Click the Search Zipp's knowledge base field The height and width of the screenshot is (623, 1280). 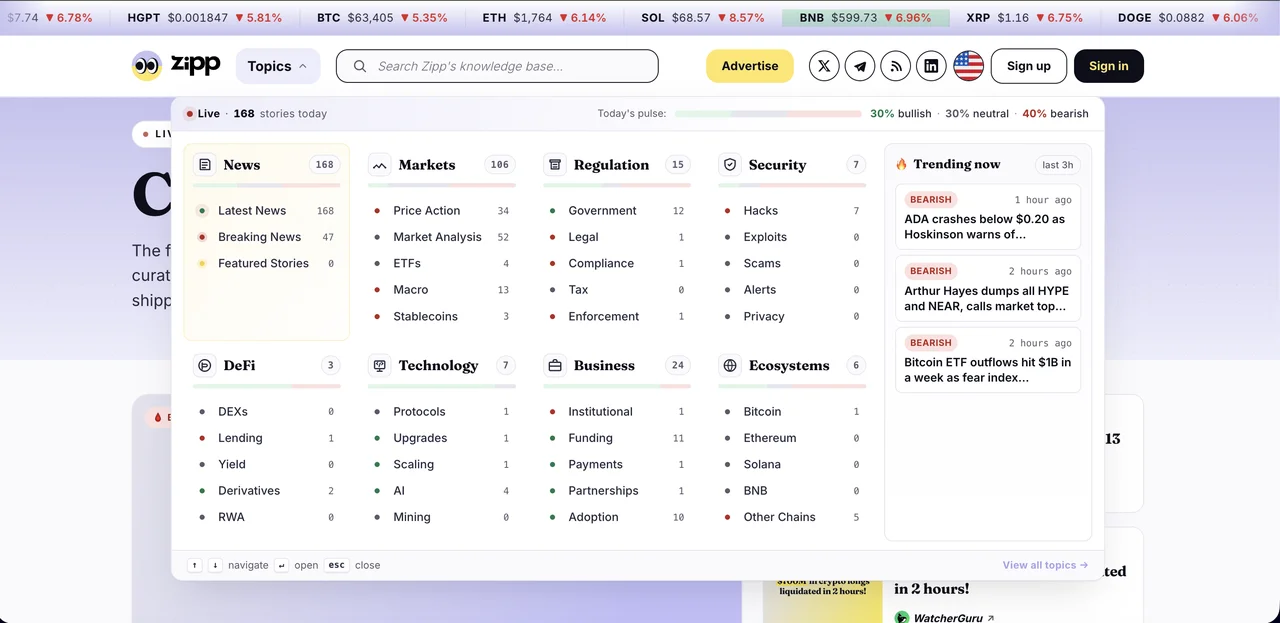point(497,66)
